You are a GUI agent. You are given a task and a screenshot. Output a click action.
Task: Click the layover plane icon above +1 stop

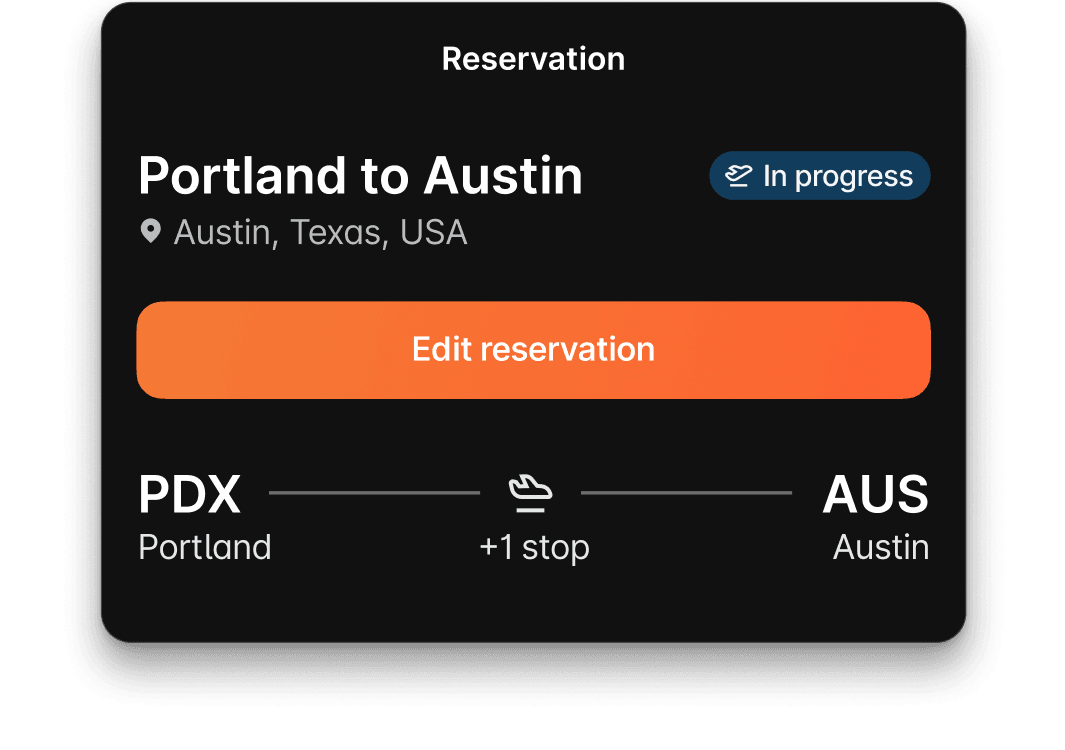coord(530,493)
